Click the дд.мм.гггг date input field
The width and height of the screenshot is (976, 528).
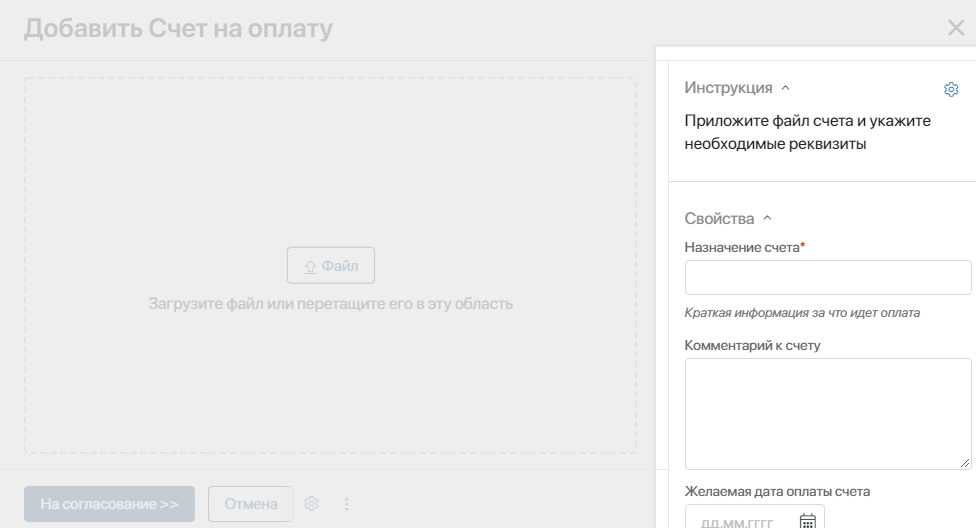click(x=754, y=518)
